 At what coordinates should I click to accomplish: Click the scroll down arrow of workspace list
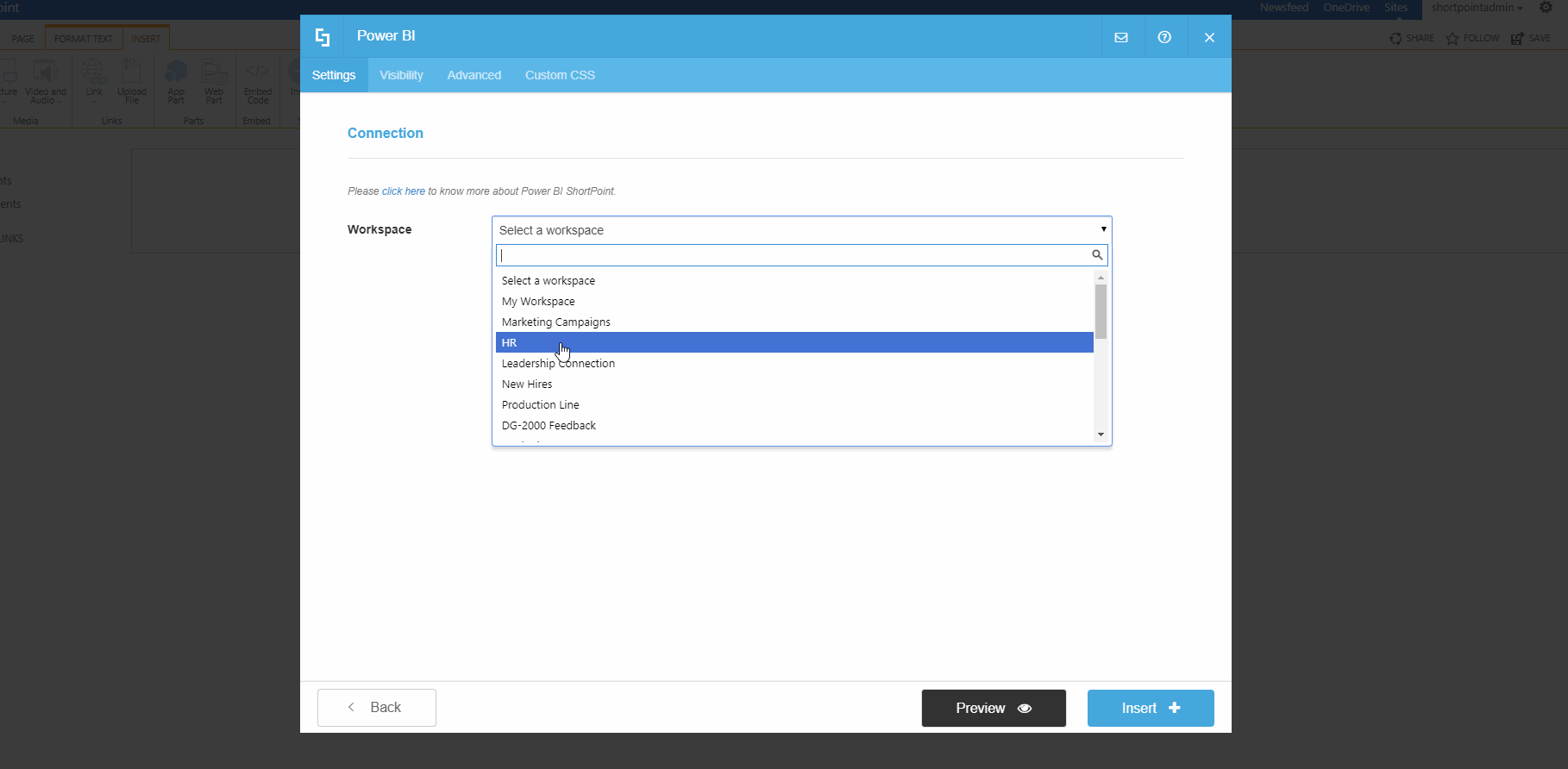click(x=1101, y=435)
